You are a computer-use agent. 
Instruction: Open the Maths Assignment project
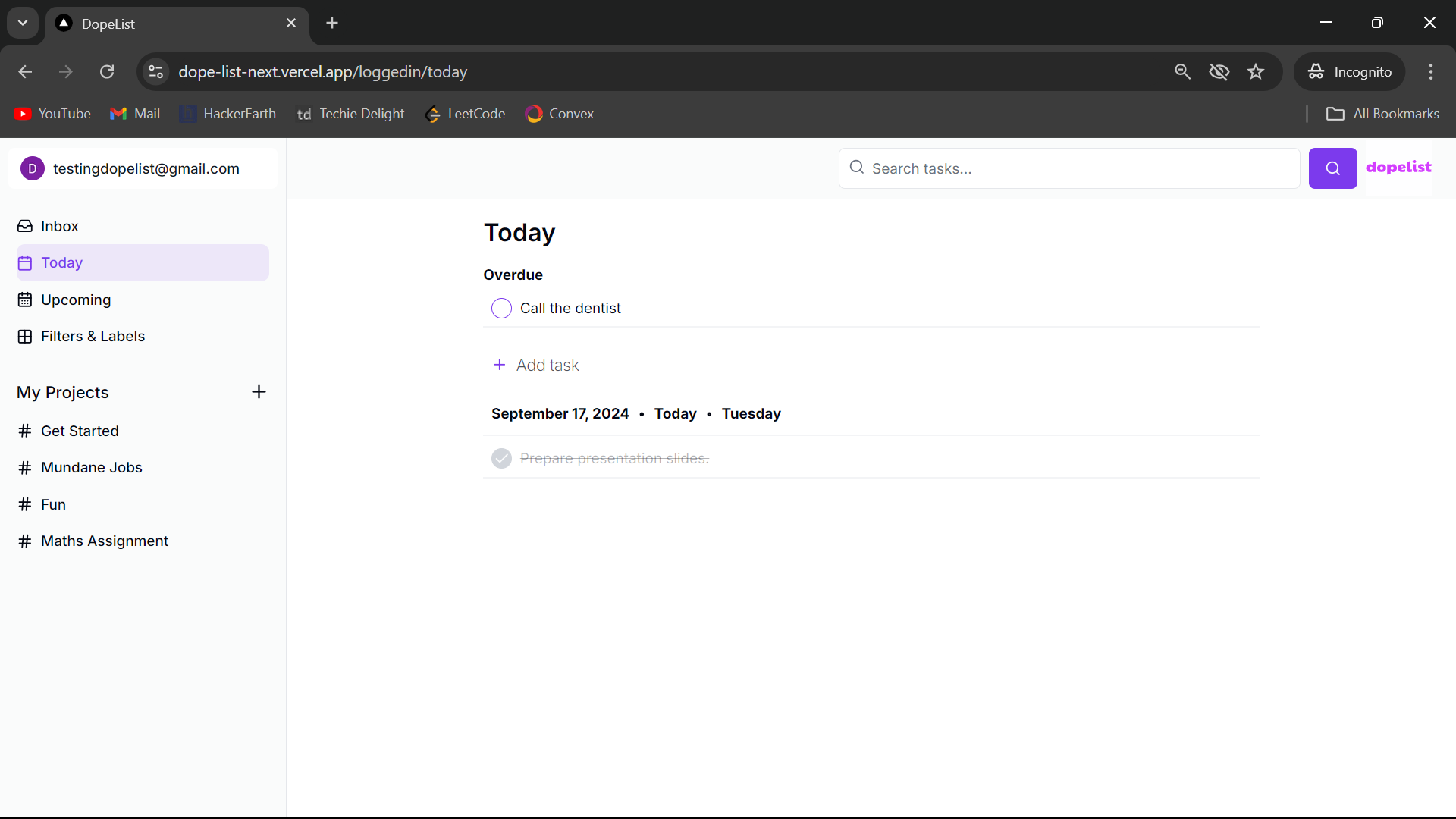104,541
